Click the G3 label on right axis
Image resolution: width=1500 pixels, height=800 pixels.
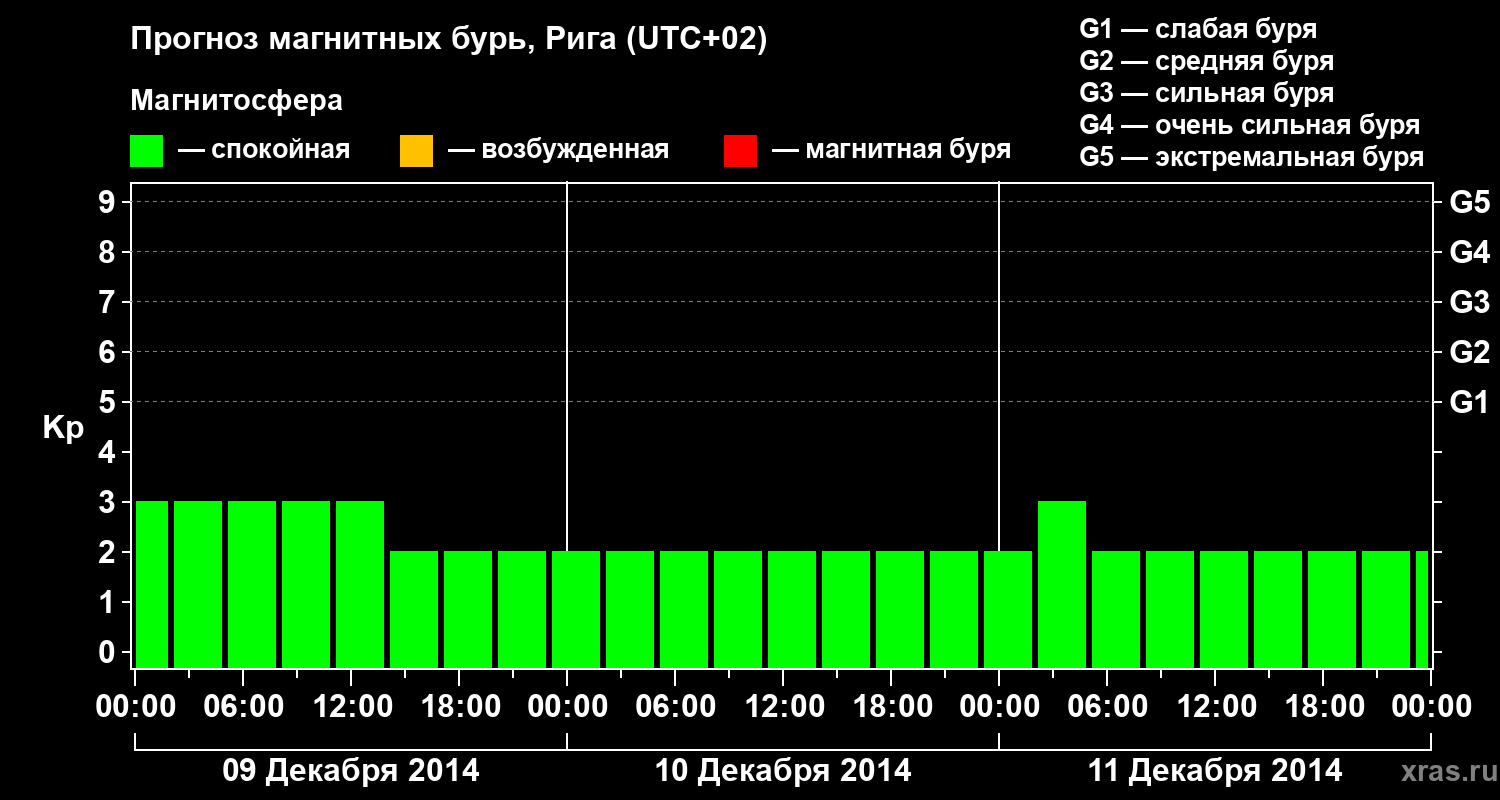point(1469,302)
